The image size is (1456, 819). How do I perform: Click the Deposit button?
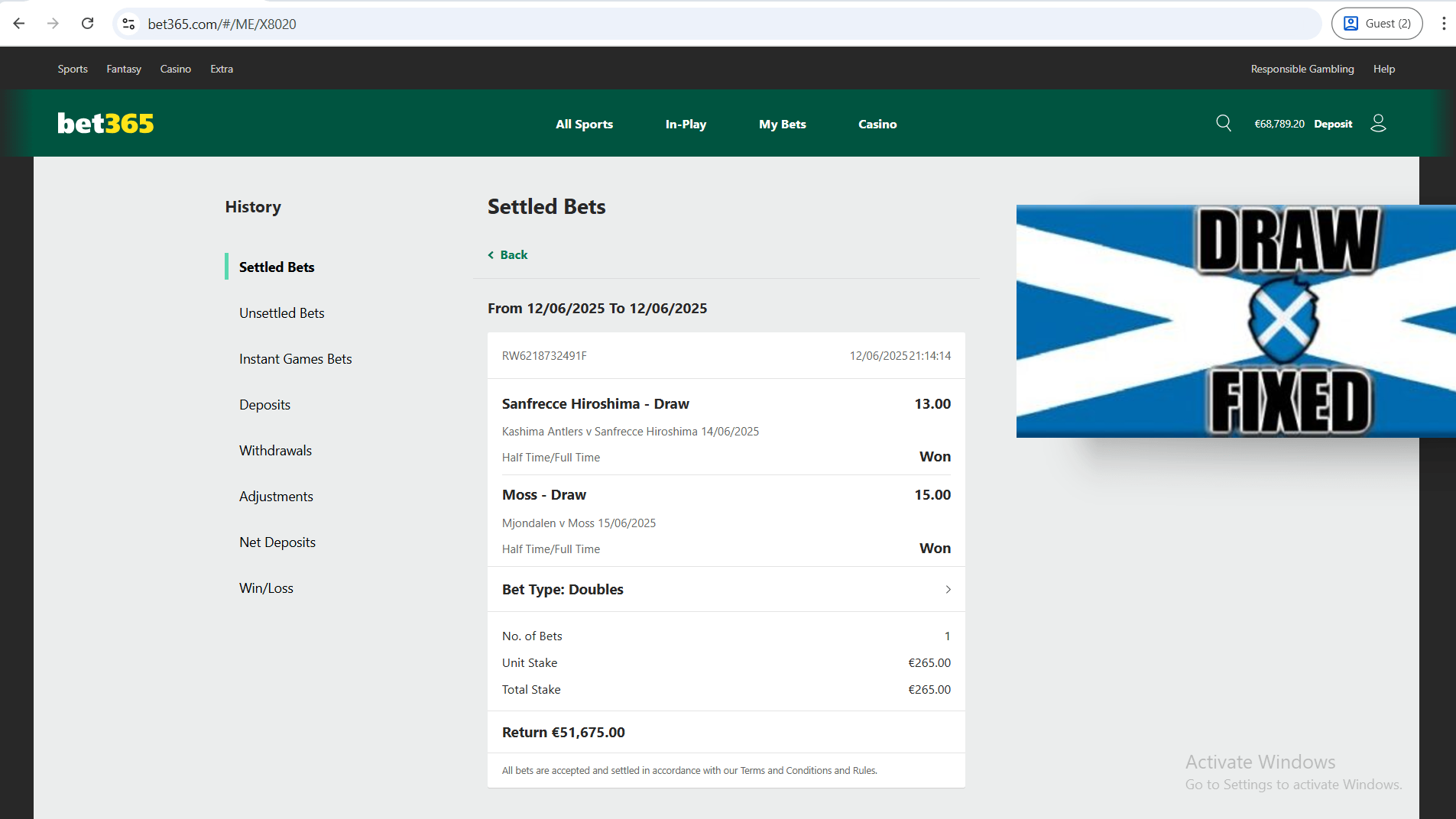pyautogui.click(x=1333, y=124)
